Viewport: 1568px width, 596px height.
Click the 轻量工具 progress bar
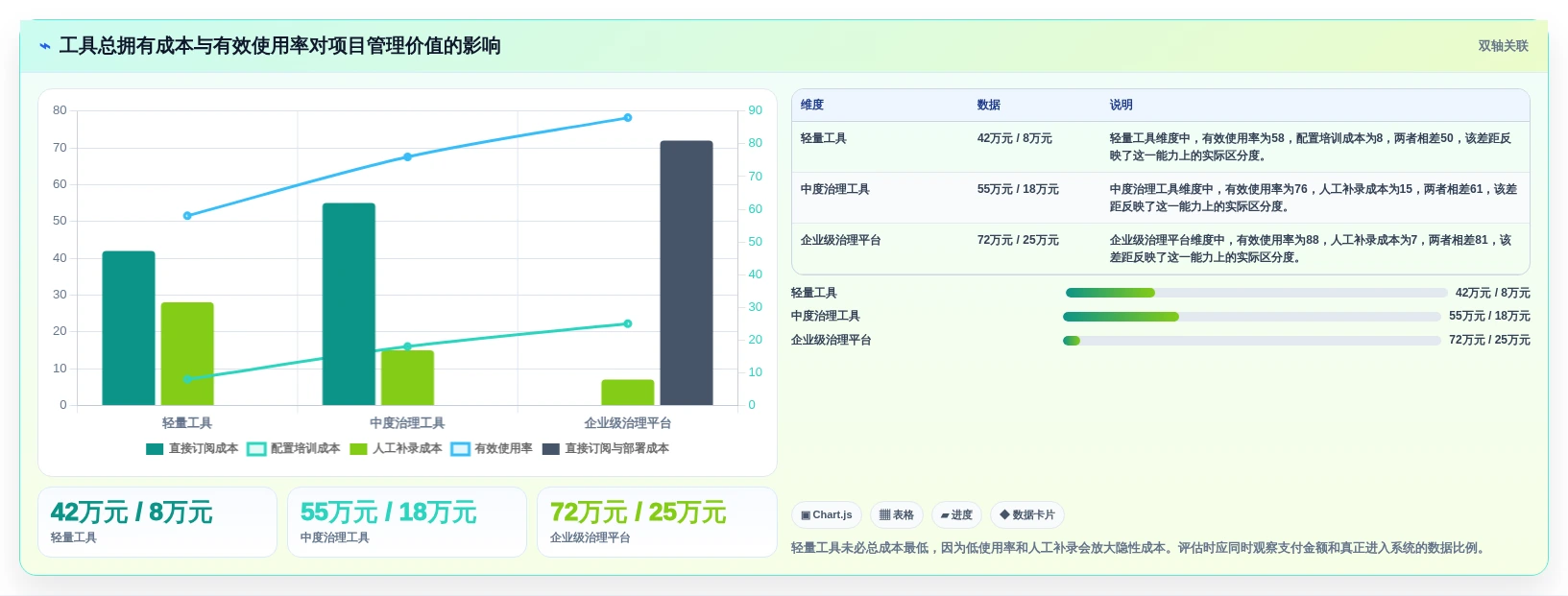pos(1256,293)
